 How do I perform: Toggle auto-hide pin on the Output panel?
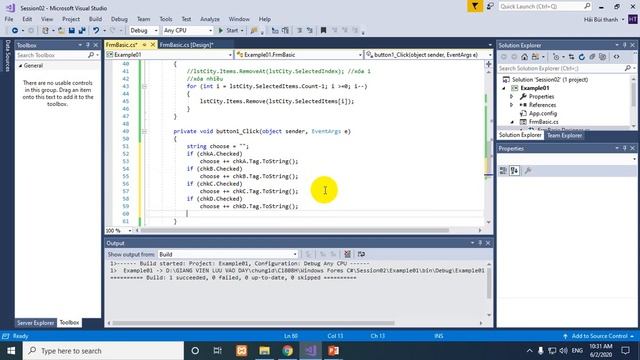click(x=480, y=243)
